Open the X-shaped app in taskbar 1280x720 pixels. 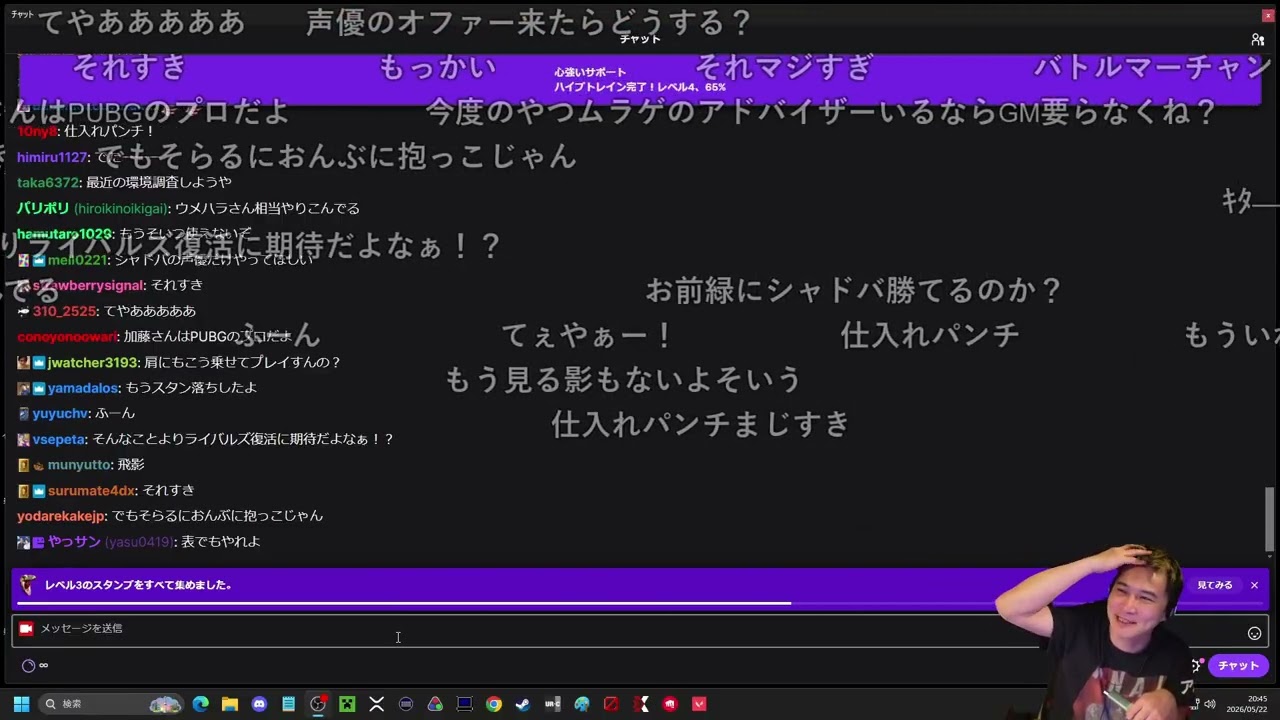[x=376, y=704]
